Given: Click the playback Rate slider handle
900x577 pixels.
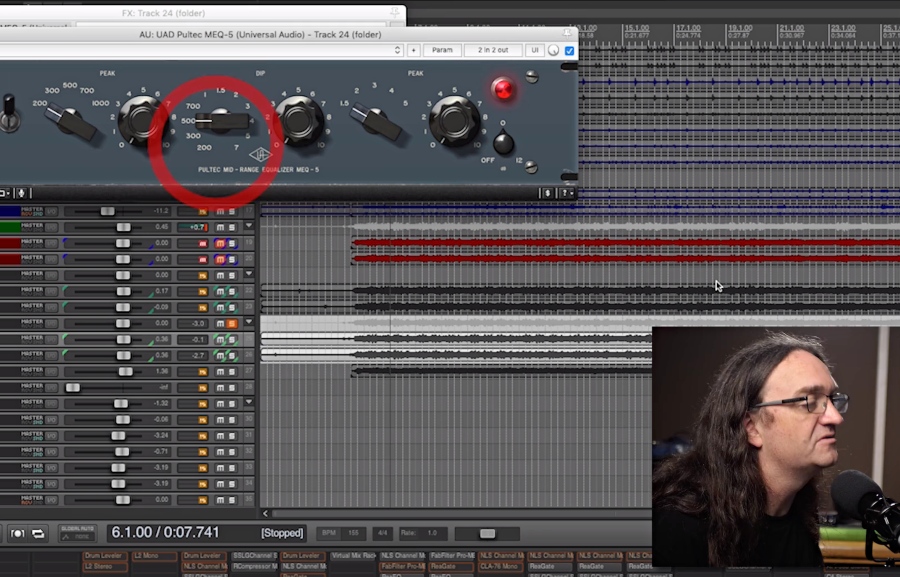Looking at the screenshot, I should coord(487,533).
